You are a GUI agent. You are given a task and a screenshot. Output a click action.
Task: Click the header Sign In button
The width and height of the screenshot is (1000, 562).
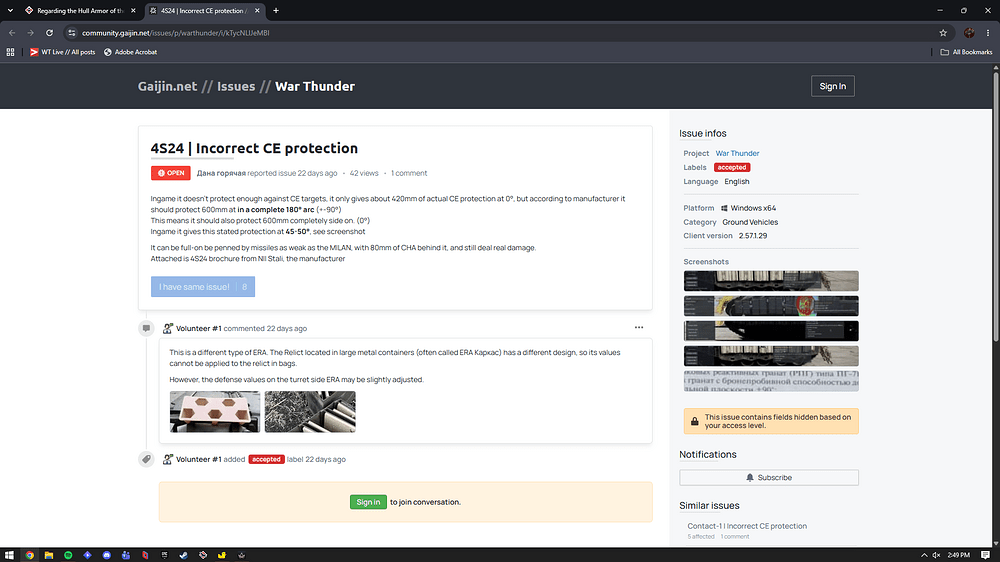[x=832, y=86]
